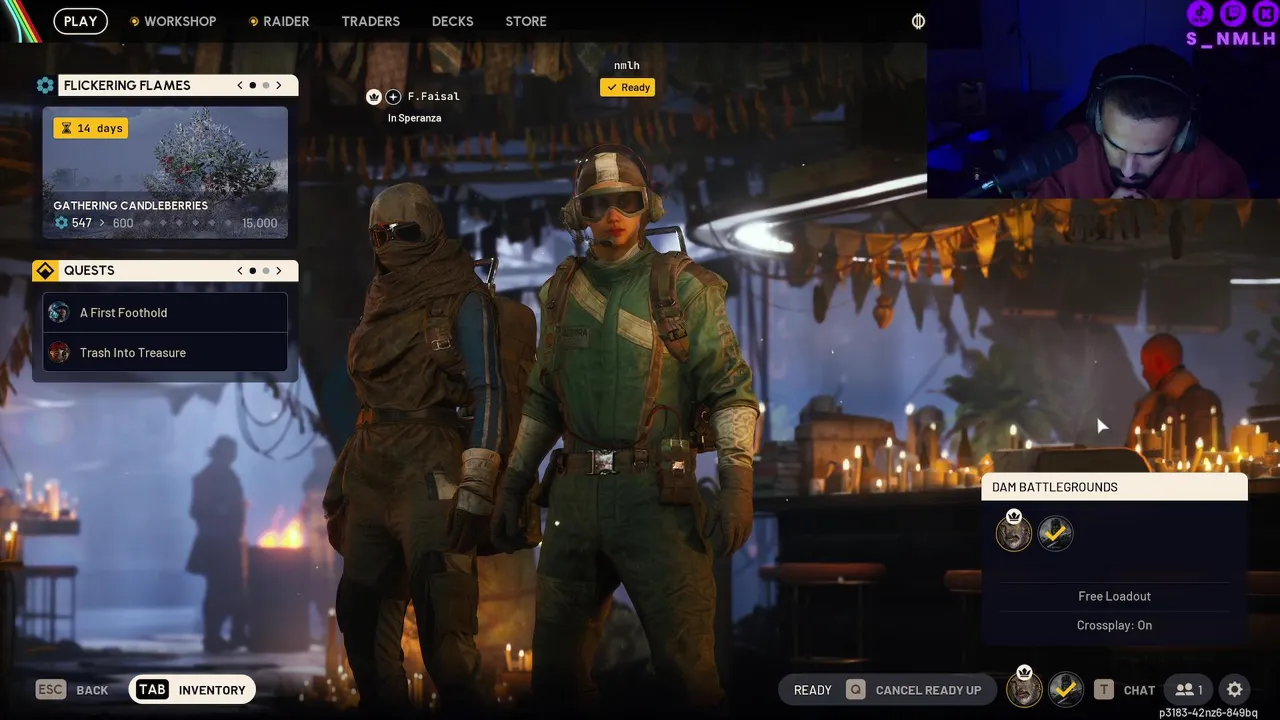Click the candleberries progress milestone track
Screen dimensions: 1280x720
tap(190, 224)
